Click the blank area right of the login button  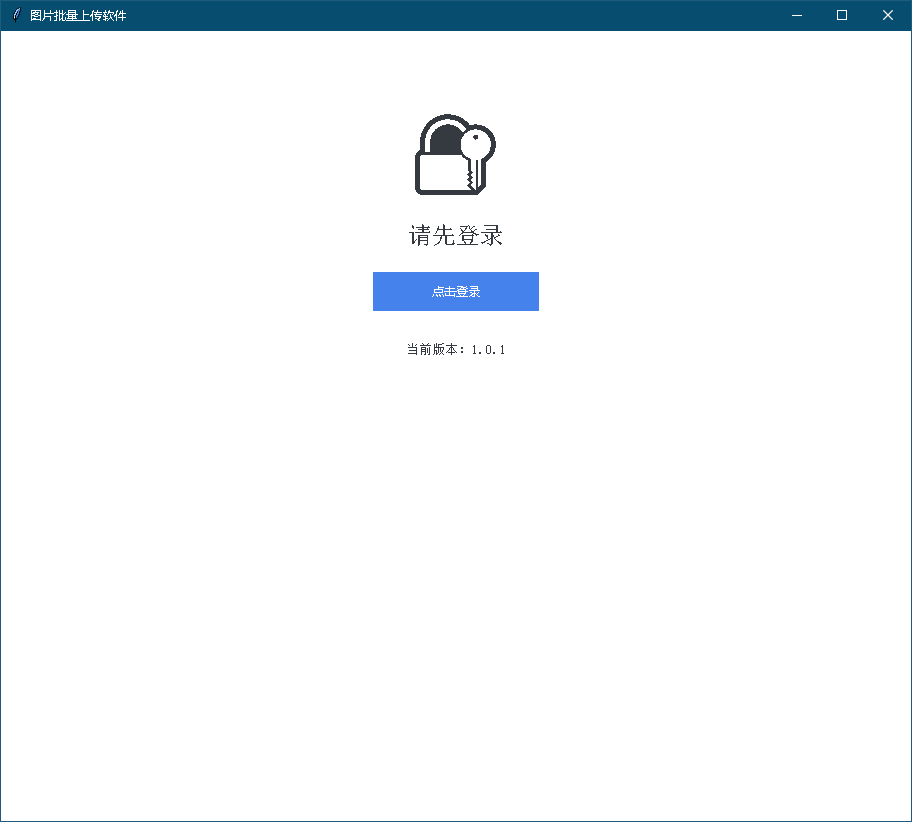tap(720, 291)
